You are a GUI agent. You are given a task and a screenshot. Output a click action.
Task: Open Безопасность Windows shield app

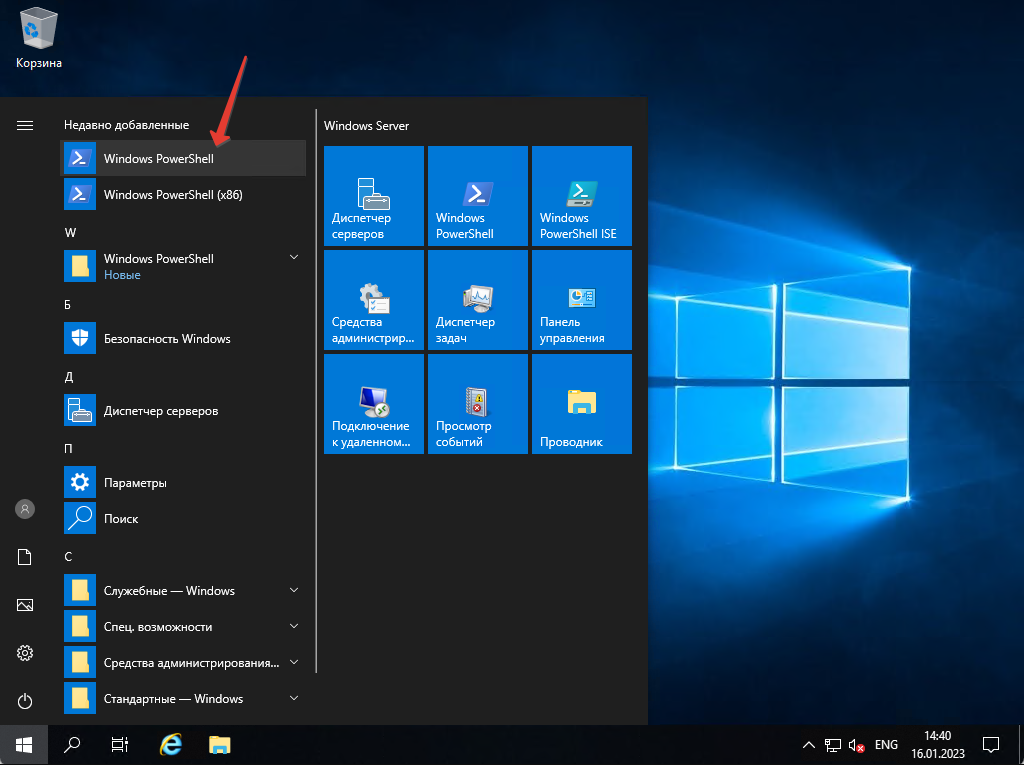pyautogui.click(x=183, y=338)
